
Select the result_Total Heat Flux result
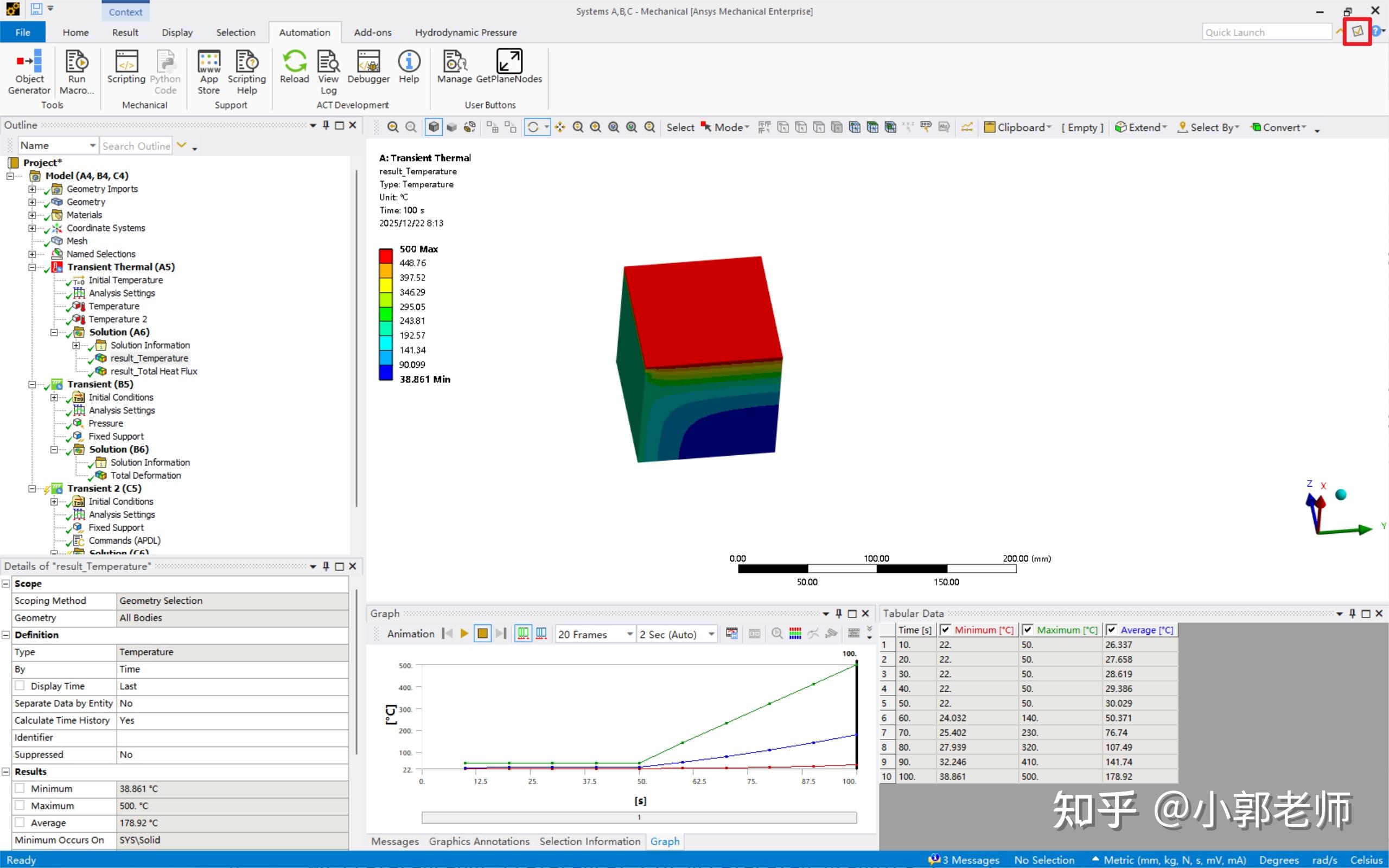point(153,372)
